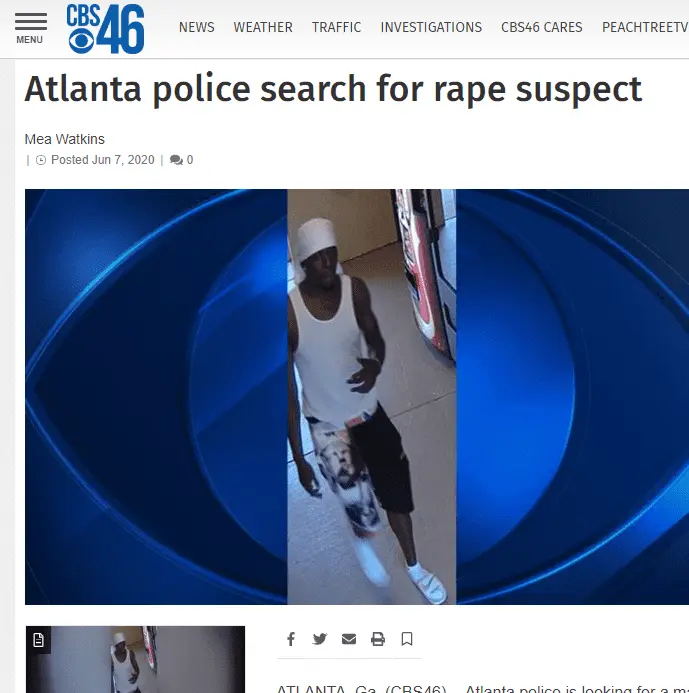Bookmark this article with save icon
Viewport: 689px width, 693px height.
click(x=407, y=639)
